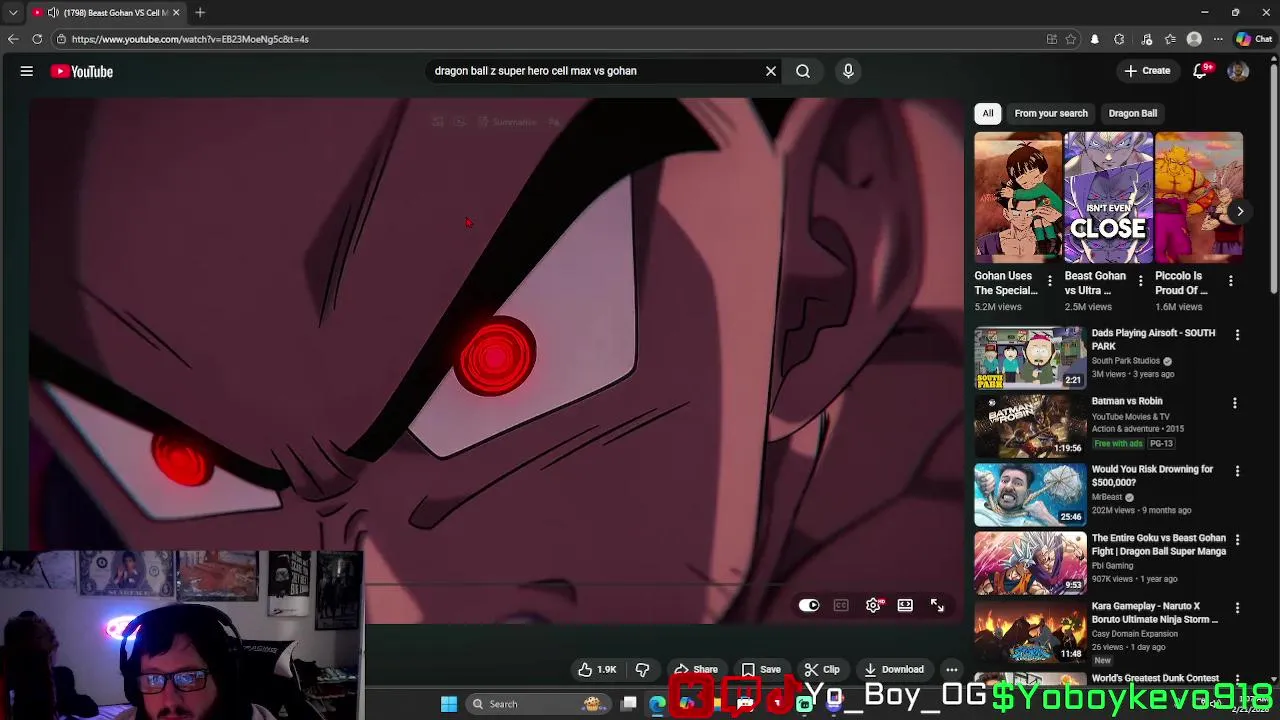Start voice search with the microphone

848,71
